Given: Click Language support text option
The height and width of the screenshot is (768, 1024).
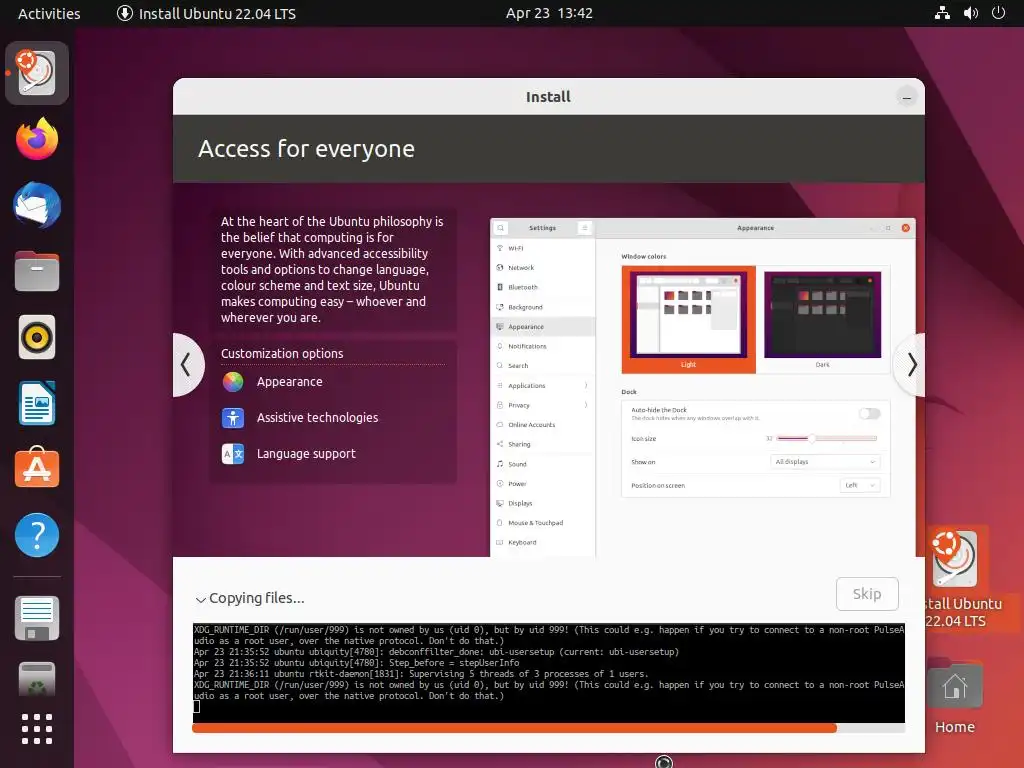Looking at the screenshot, I should pyautogui.click(x=306, y=454).
